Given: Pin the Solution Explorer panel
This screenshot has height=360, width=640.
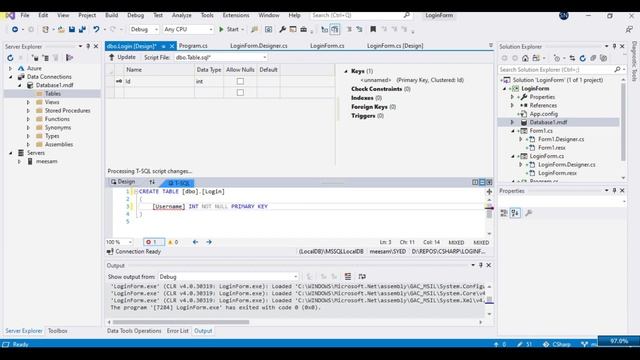Looking at the screenshot, I should (x=614, y=46).
